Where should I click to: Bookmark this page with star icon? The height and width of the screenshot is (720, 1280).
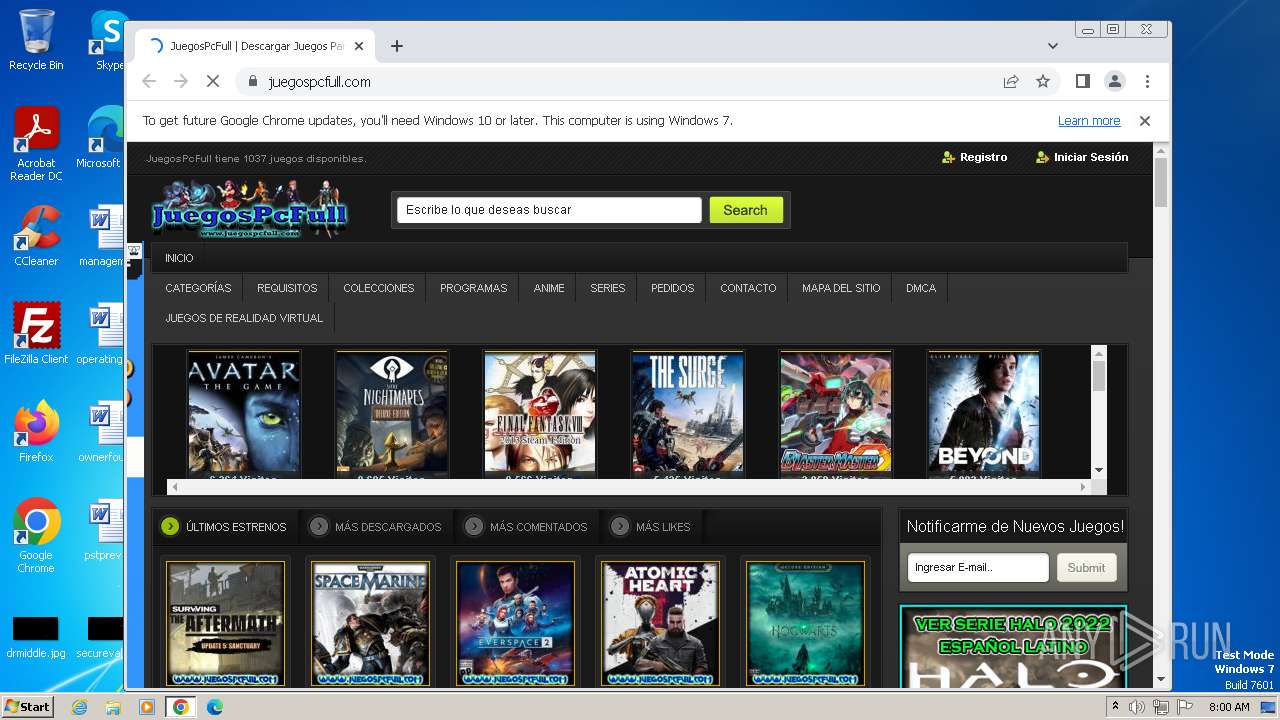pyautogui.click(x=1043, y=82)
